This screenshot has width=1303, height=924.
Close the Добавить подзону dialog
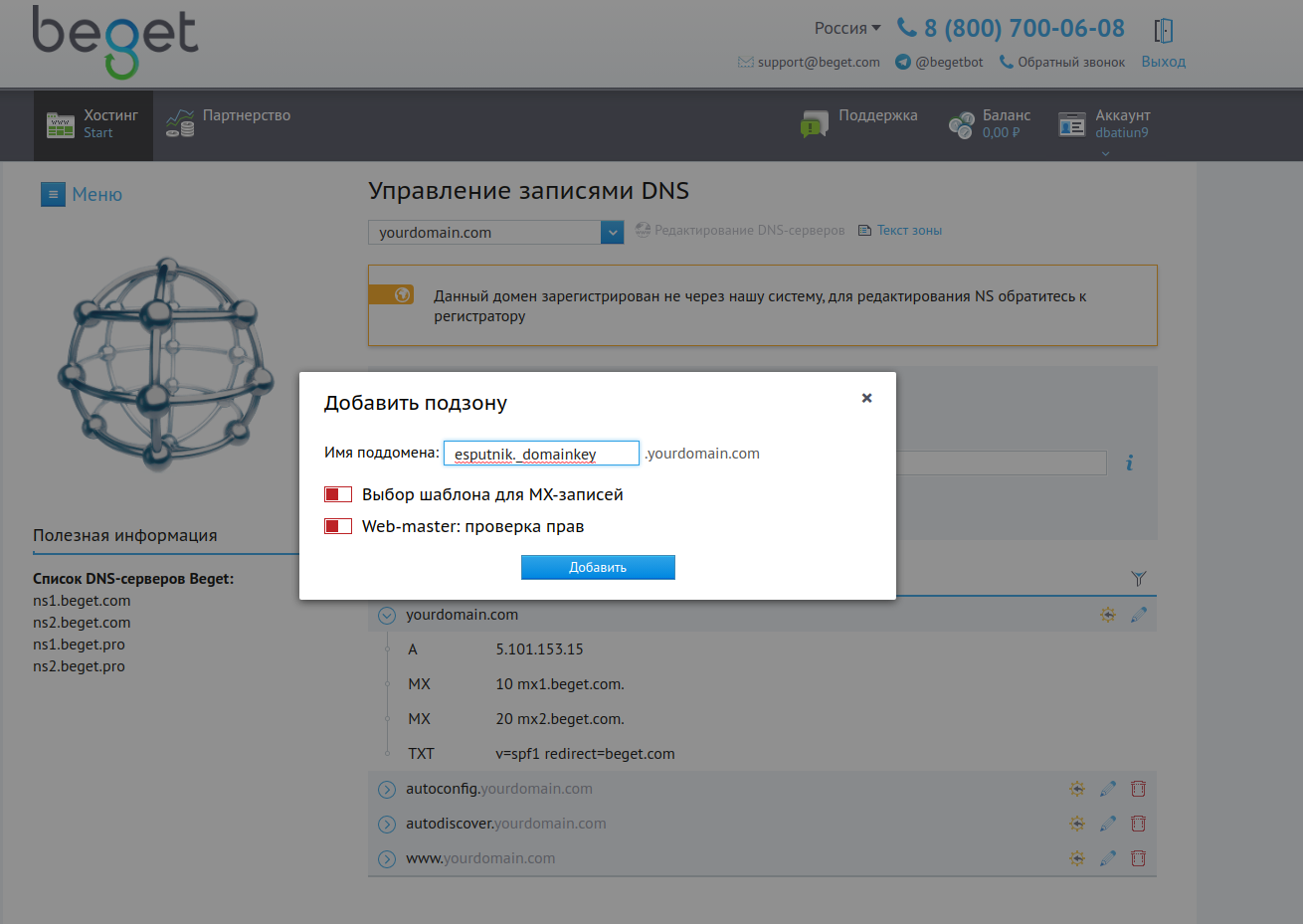click(866, 398)
